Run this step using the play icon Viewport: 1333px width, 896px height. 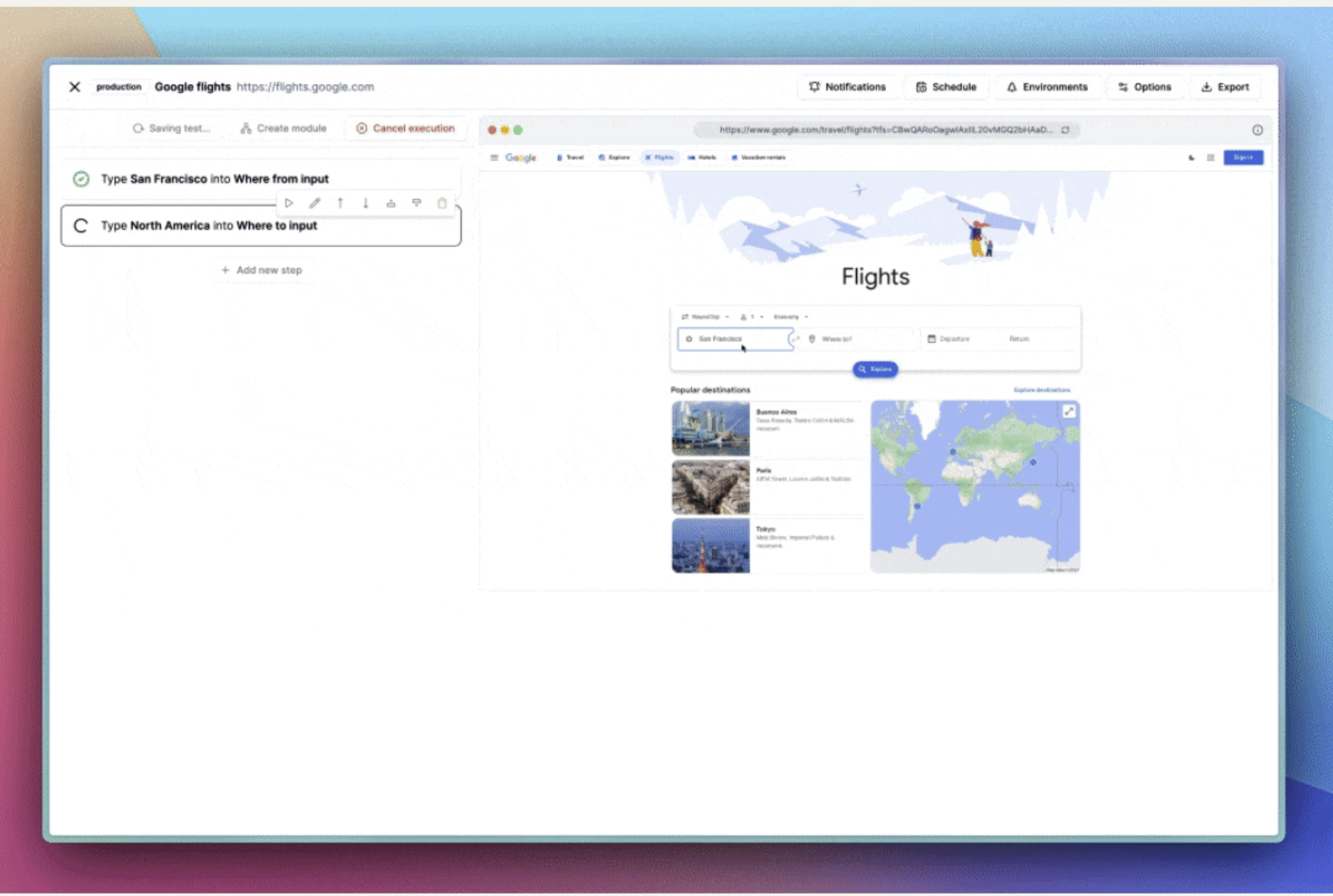tap(289, 203)
